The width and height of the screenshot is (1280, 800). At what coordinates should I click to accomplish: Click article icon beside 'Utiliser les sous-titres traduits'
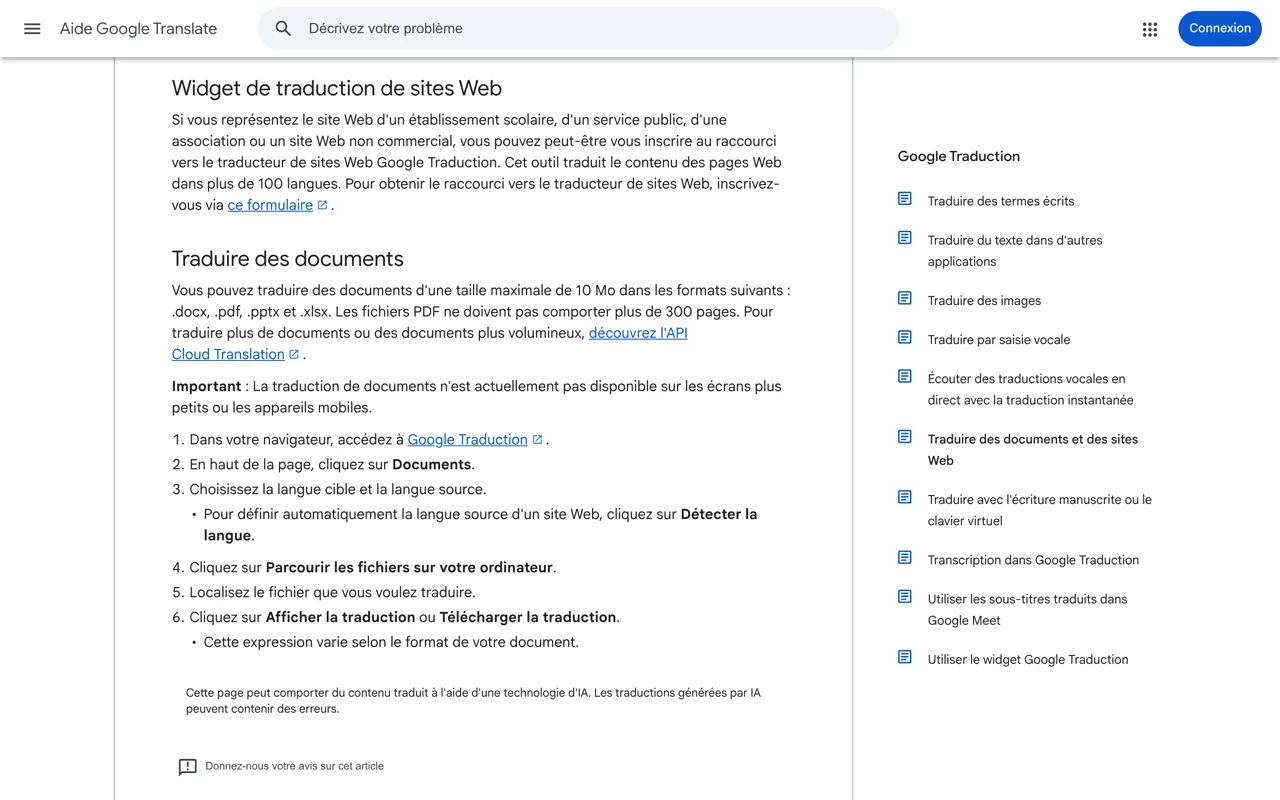[905, 597]
